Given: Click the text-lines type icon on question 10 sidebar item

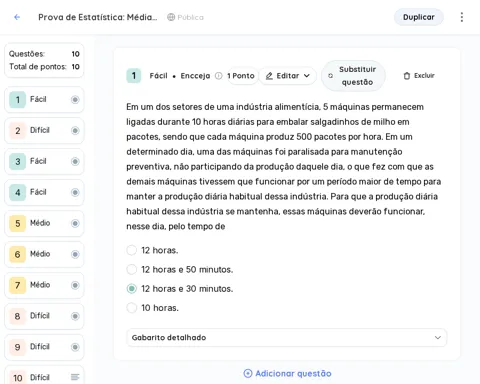Looking at the screenshot, I should (x=75, y=377).
